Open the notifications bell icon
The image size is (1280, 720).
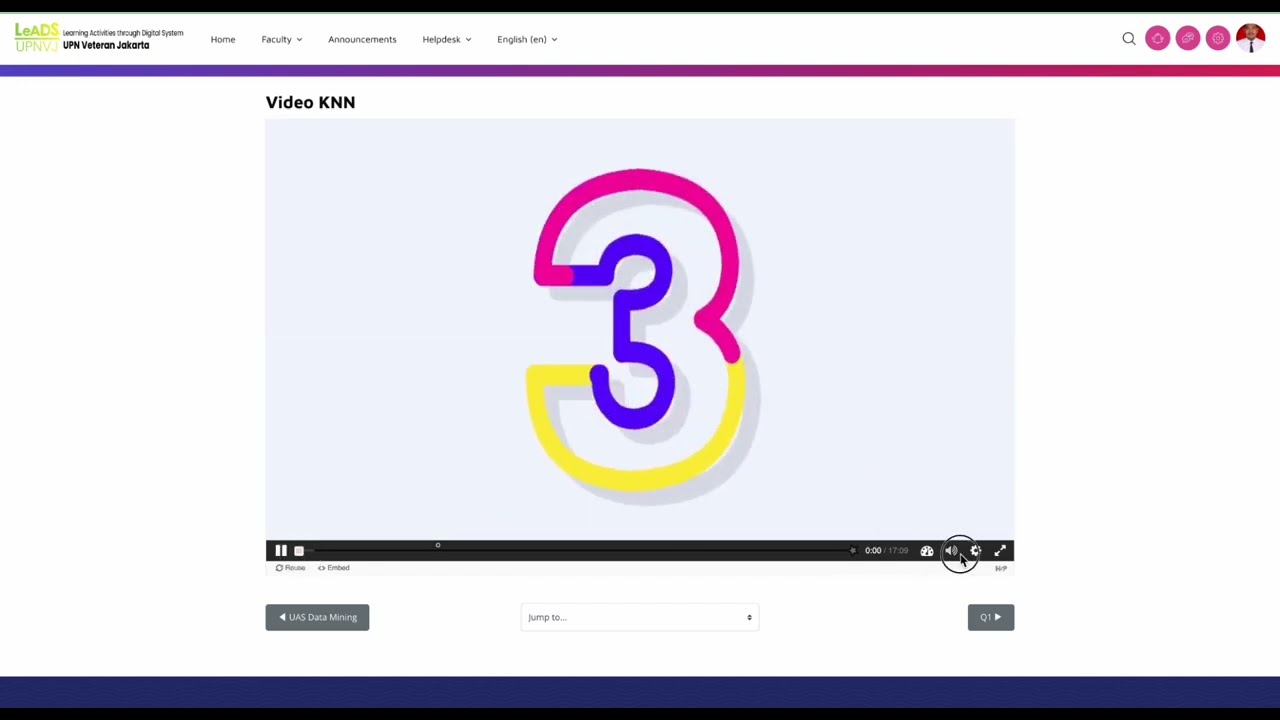tap(1157, 39)
